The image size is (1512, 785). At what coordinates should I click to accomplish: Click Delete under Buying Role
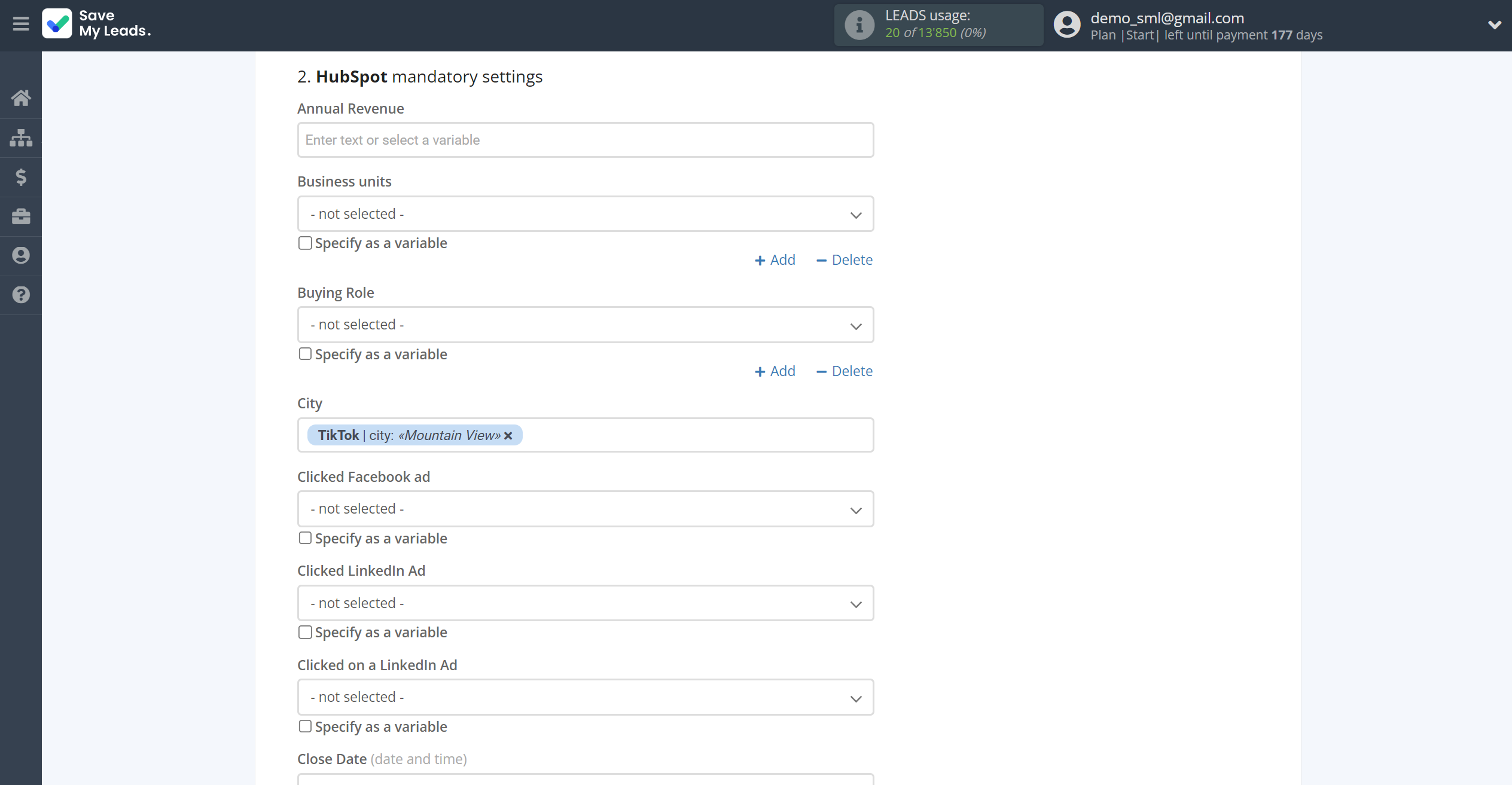pos(845,371)
